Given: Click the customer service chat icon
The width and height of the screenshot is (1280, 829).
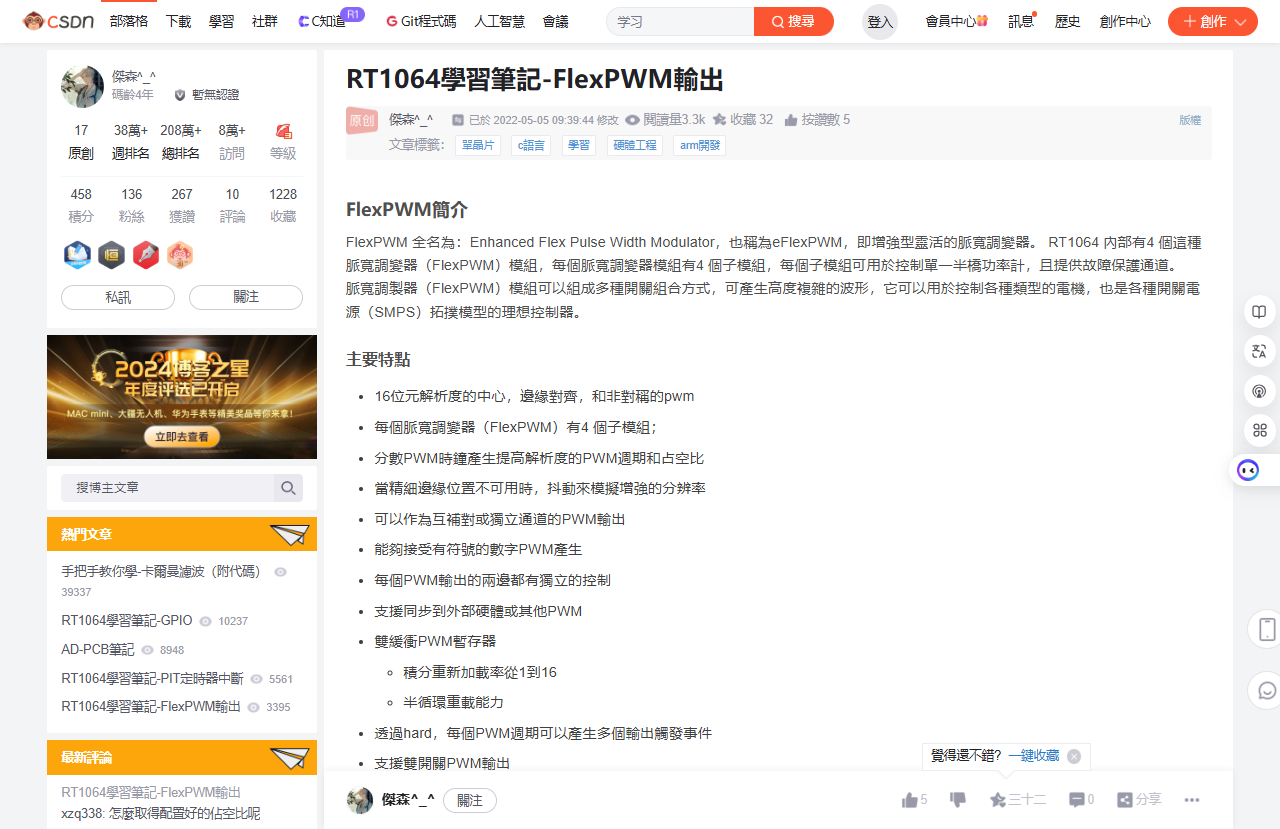Looking at the screenshot, I should click(1266, 690).
